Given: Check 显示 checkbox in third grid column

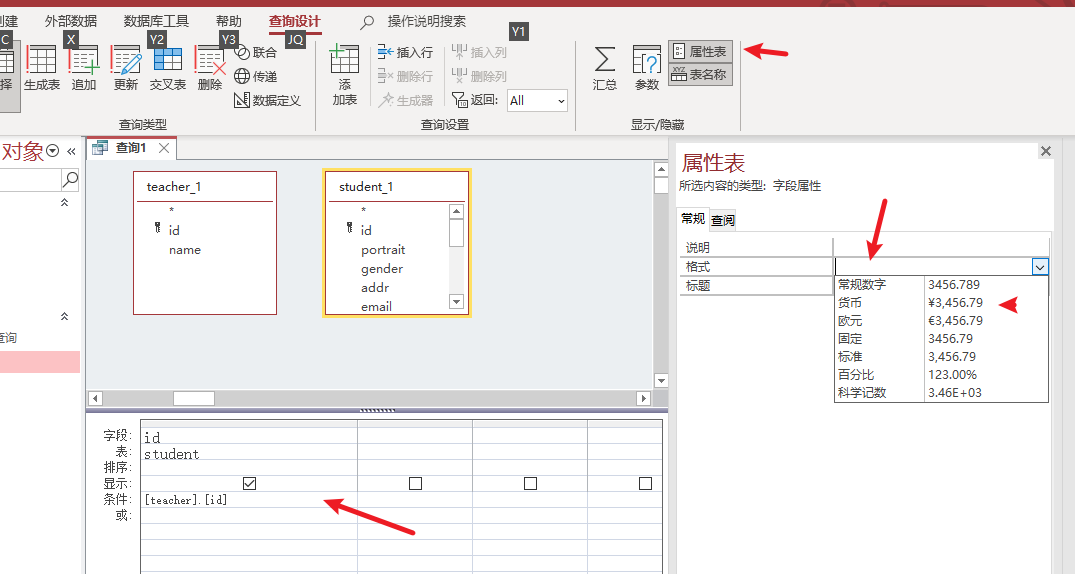Looking at the screenshot, I should tap(531, 483).
